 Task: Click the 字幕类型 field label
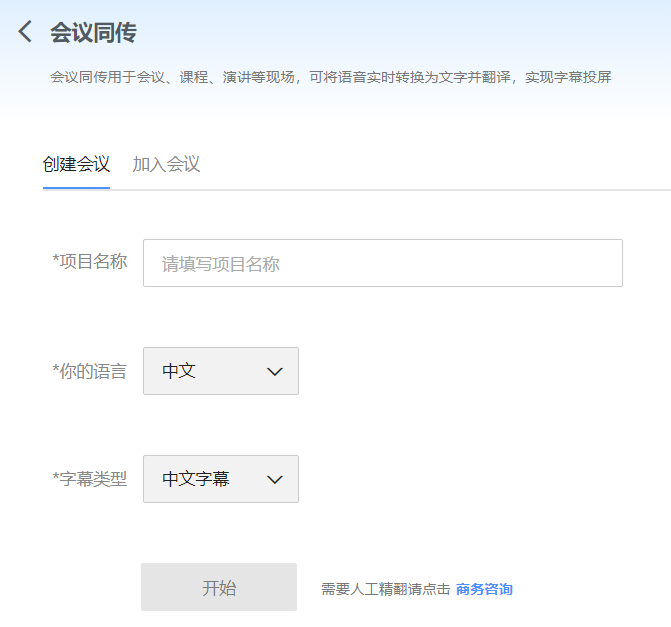click(x=93, y=479)
